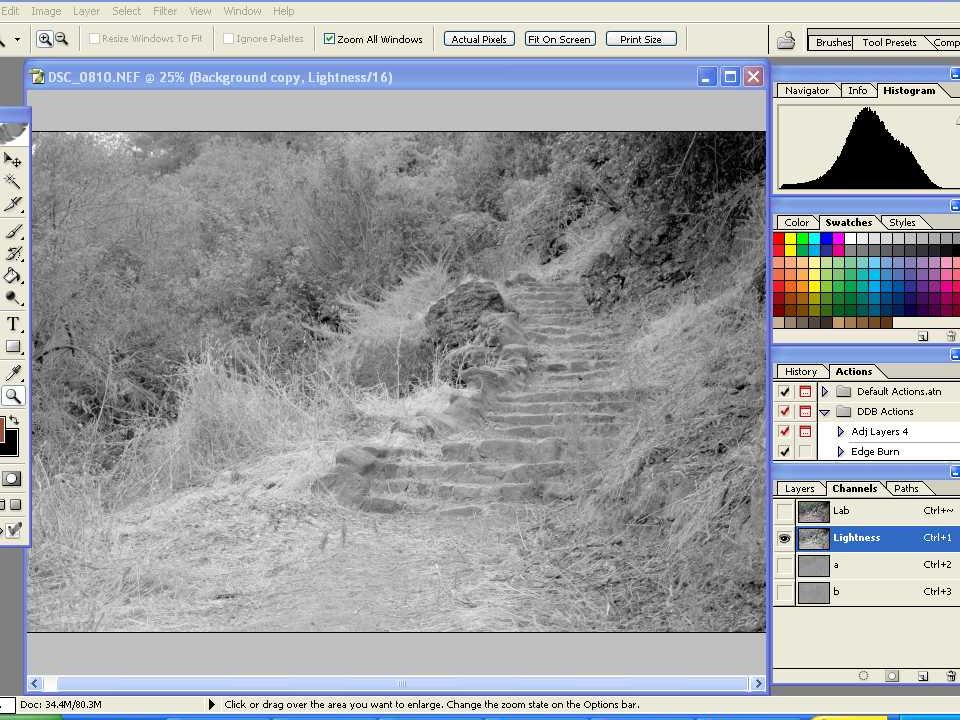Select the Move tool
The width and height of the screenshot is (960, 720).
[x=12, y=160]
